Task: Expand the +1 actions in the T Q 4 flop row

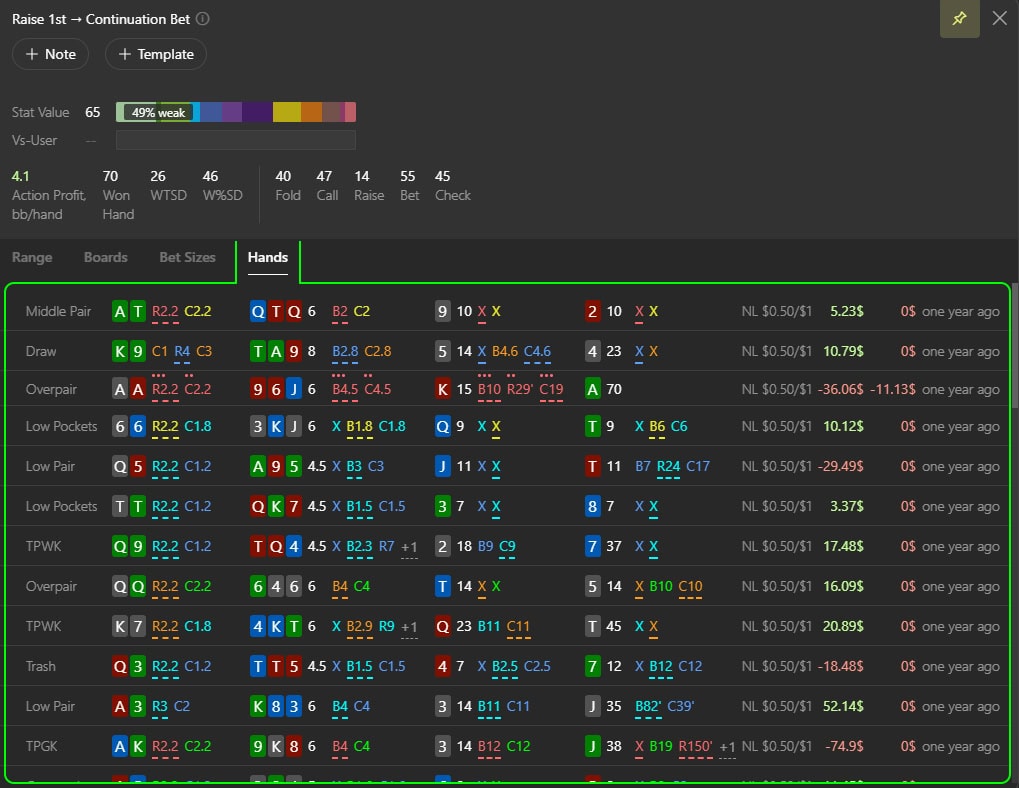Action: 409,547
